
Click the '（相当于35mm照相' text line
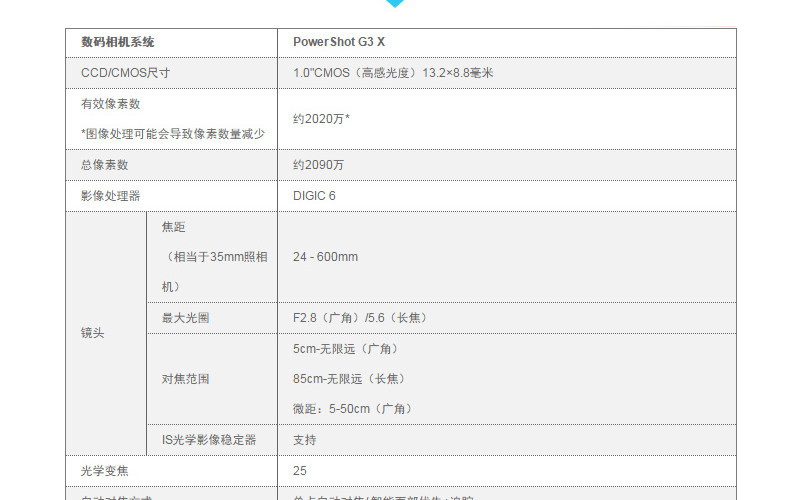[215, 257]
